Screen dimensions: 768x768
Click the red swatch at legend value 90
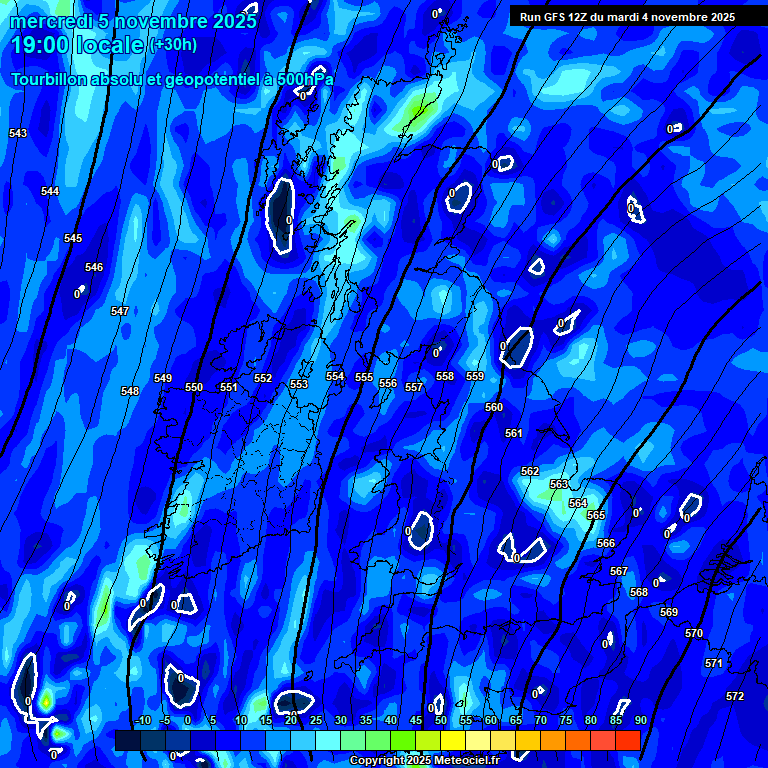click(x=628, y=740)
